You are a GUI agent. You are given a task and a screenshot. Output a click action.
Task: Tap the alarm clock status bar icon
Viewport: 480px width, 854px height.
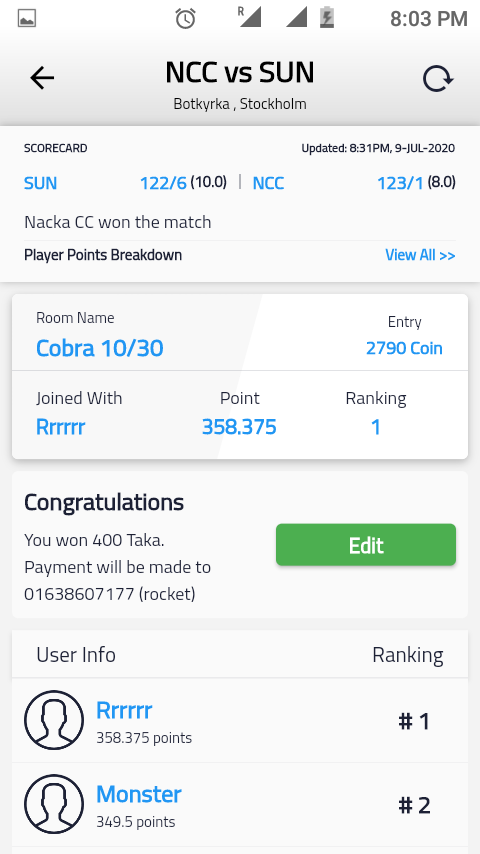(x=185, y=19)
